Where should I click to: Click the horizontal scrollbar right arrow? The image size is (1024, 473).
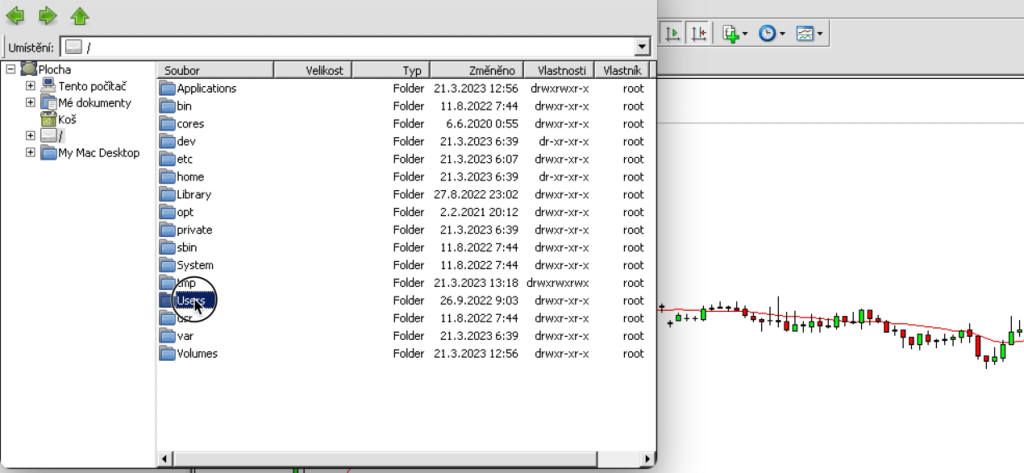pos(648,459)
